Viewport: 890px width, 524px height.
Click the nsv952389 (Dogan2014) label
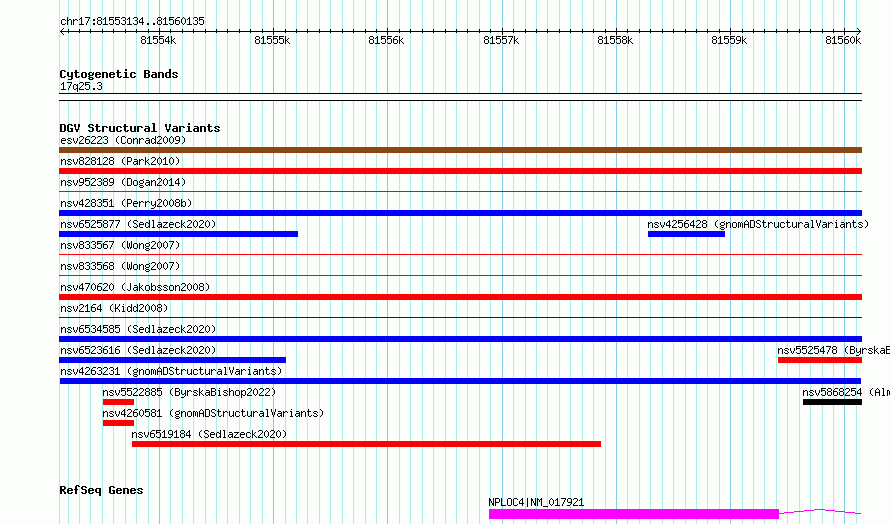point(123,182)
